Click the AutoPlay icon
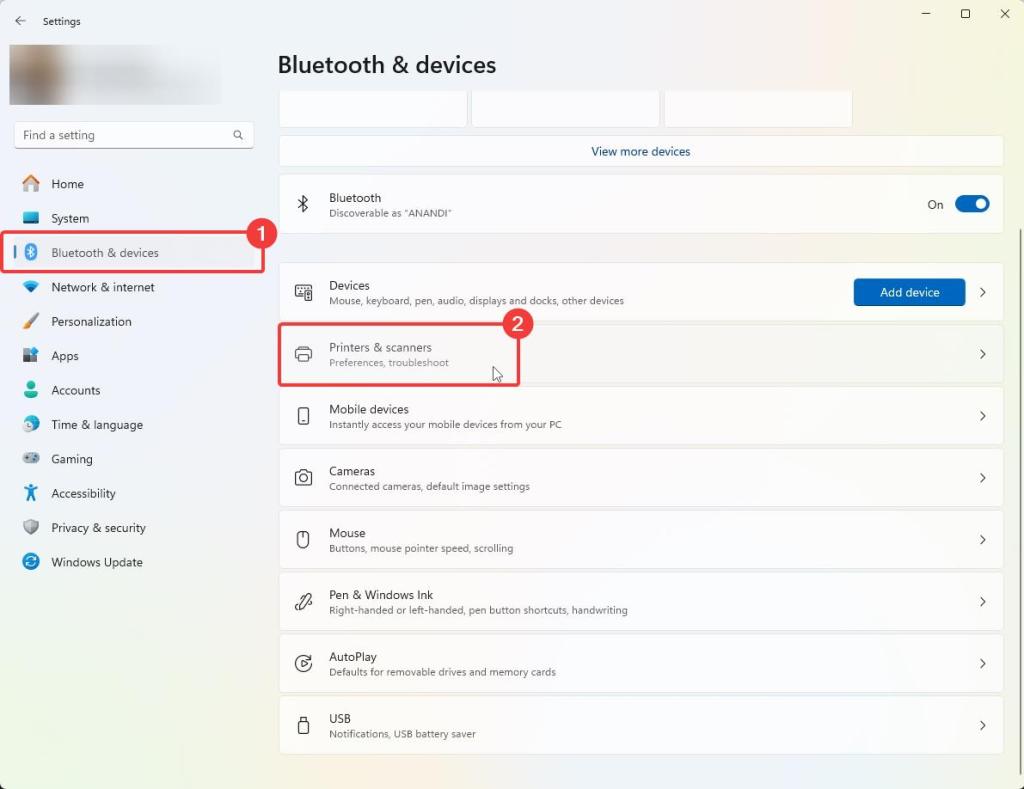 (303, 664)
